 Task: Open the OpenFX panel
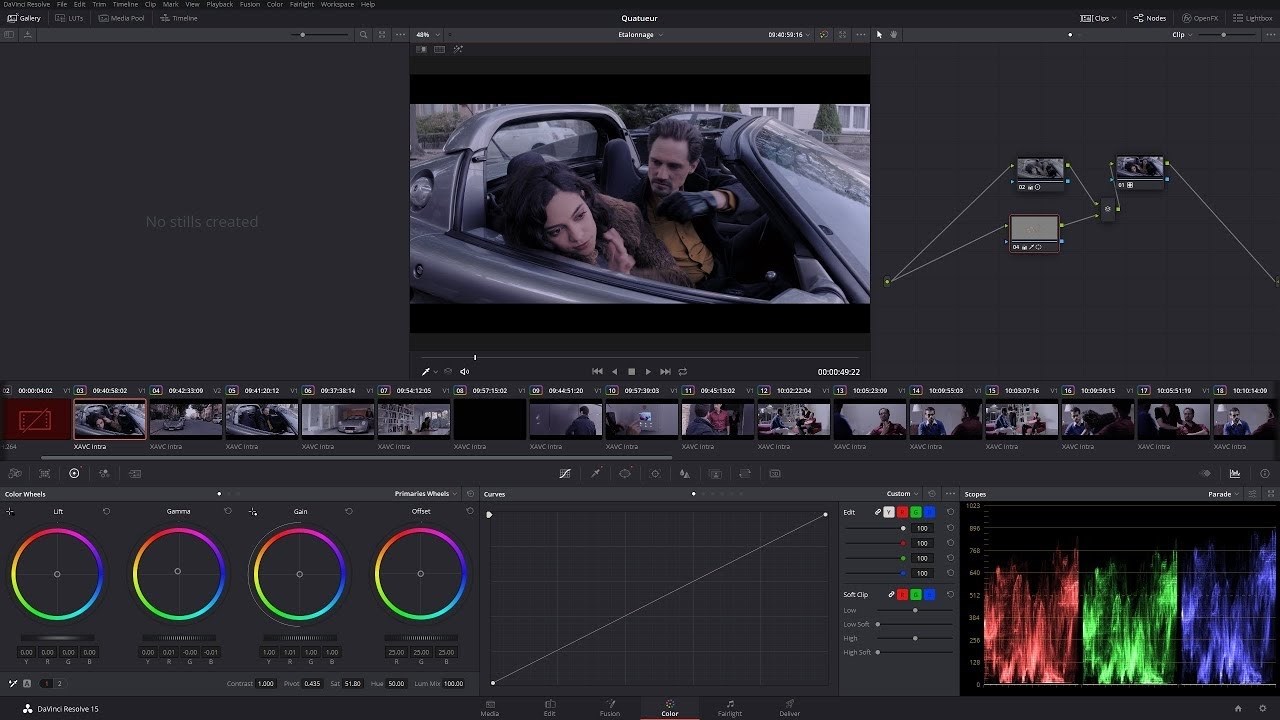[x=1200, y=18]
